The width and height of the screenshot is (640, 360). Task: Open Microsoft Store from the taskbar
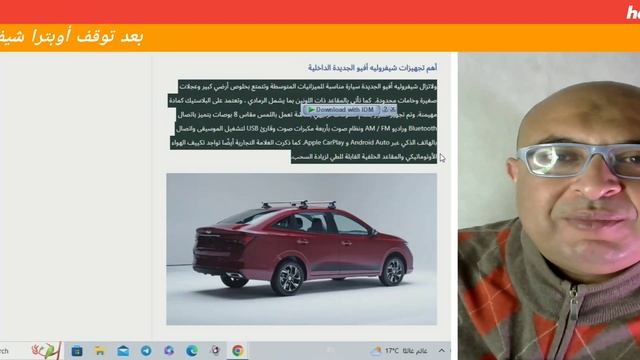(77, 351)
